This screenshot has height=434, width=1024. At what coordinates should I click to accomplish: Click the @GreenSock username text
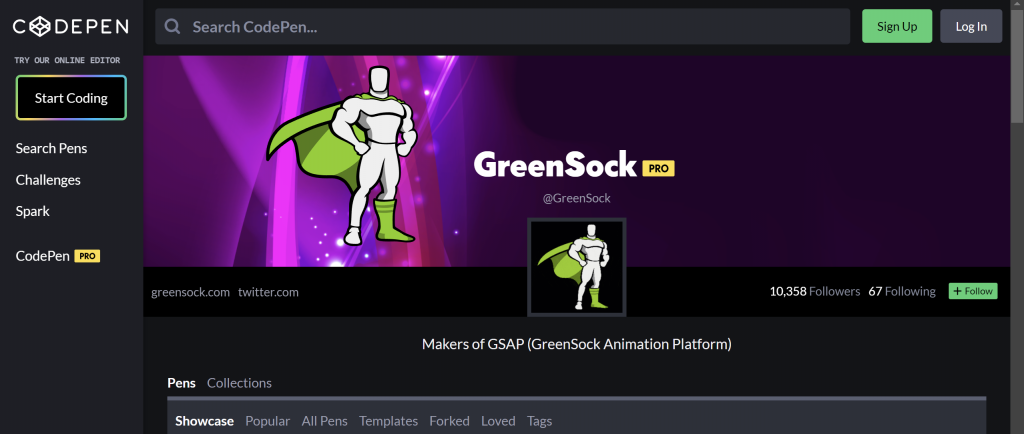point(577,198)
